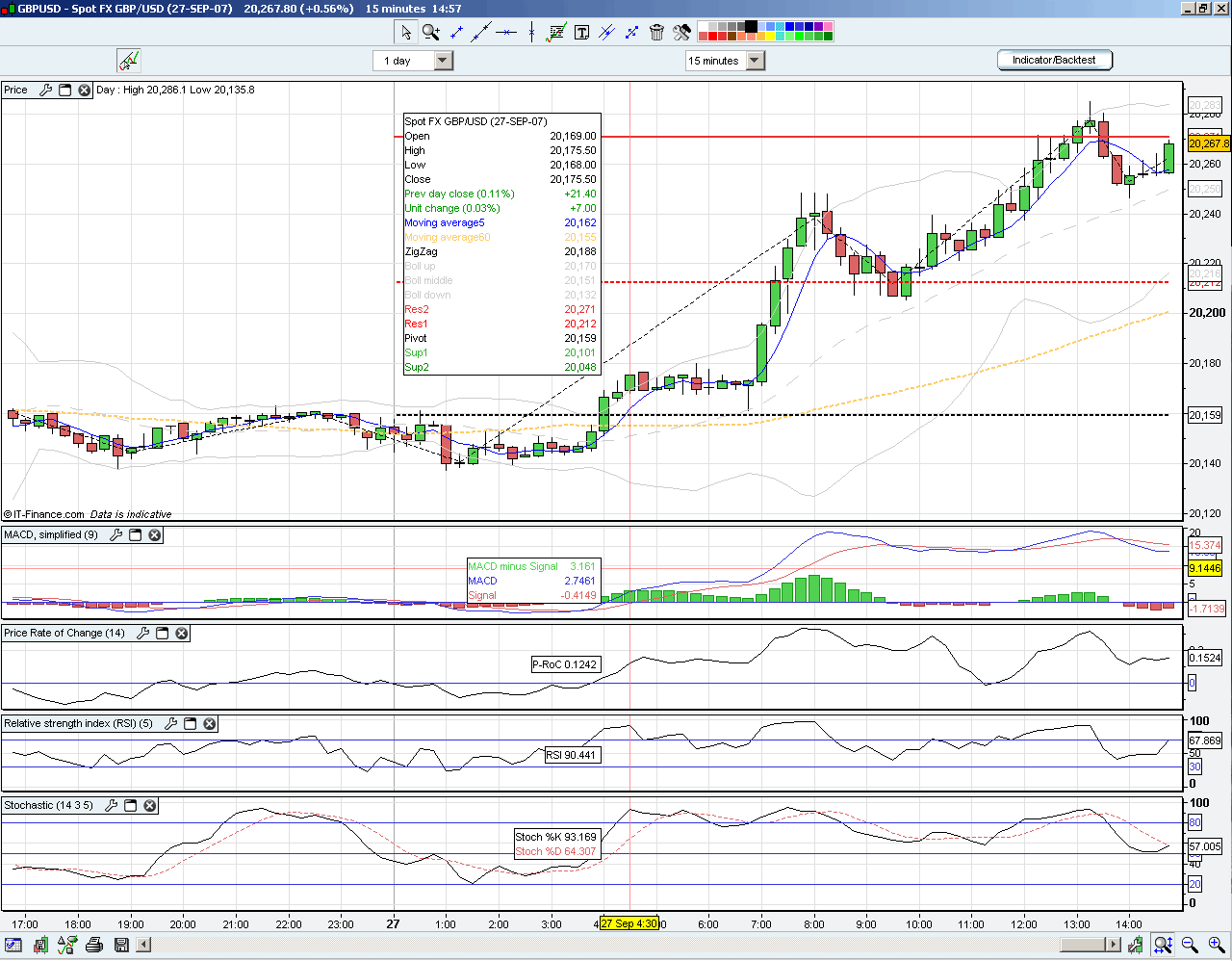This screenshot has height=961, width=1232.
Task: Click the chart-with-text annotation tool icon
Action: coord(556,32)
